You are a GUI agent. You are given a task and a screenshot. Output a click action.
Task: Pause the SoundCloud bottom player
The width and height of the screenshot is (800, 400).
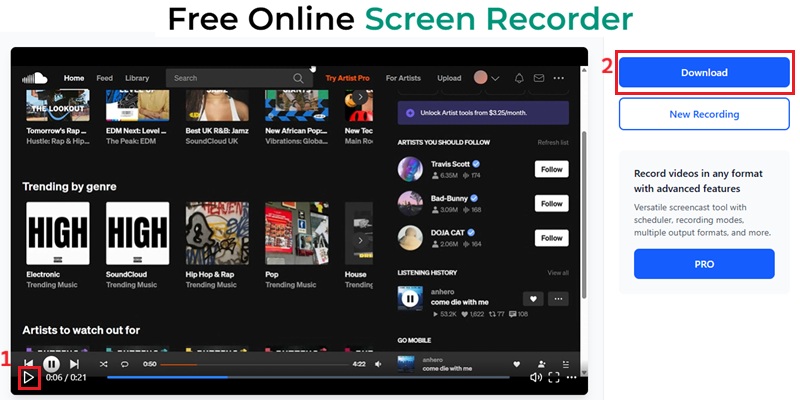pos(51,364)
